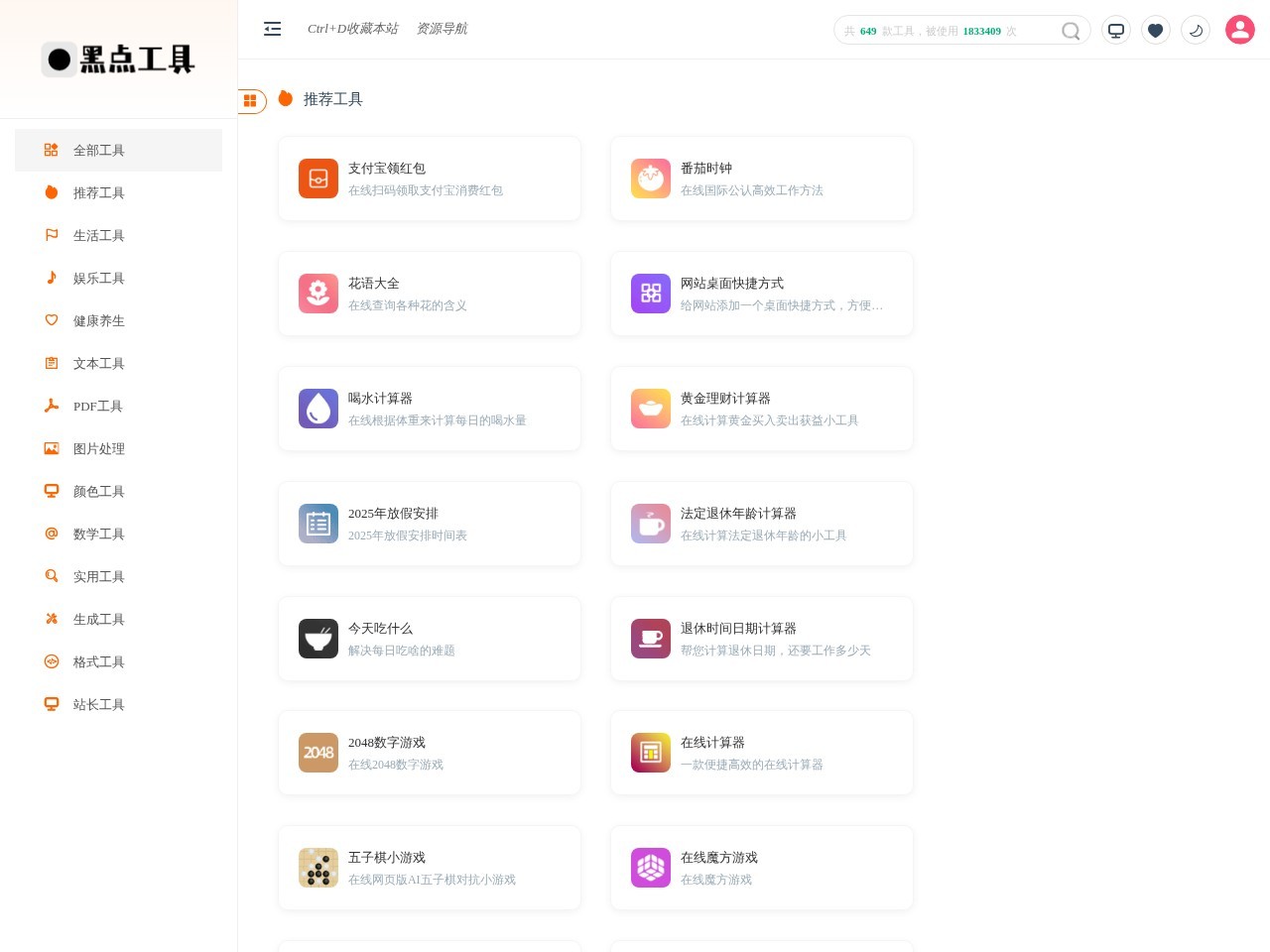Click the 在线计算器 calculator icon
This screenshot has width=1270, height=952.
(651, 753)
